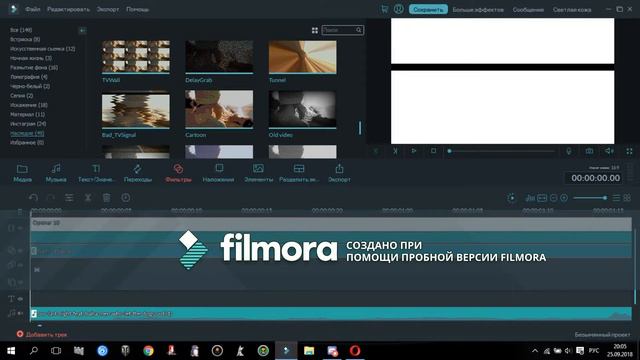Image resolution: width=640 pixels, height=360 pixels.
Task: Open the Сообщения link
Action: click(x=528, y=9)
